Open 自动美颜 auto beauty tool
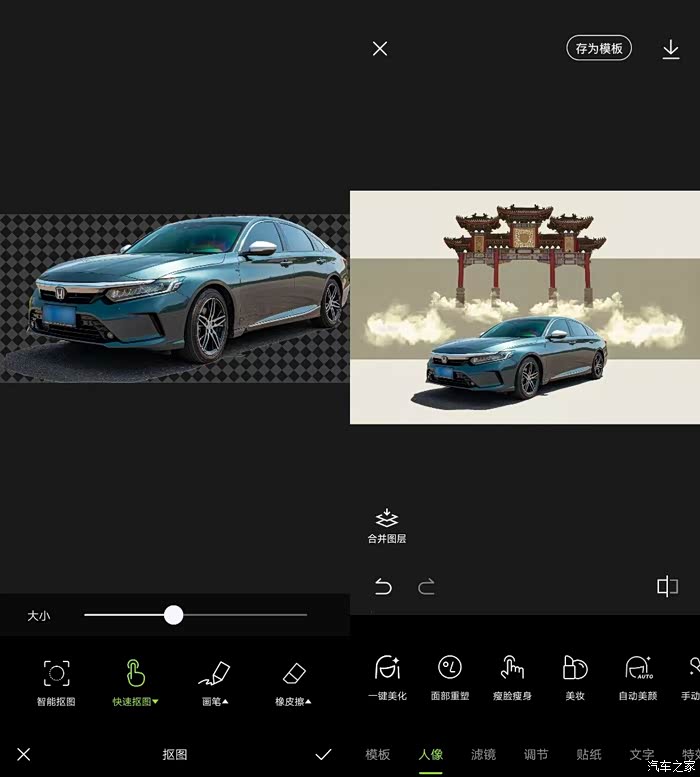Screen dimensions: 700x777 pos(638,677)
